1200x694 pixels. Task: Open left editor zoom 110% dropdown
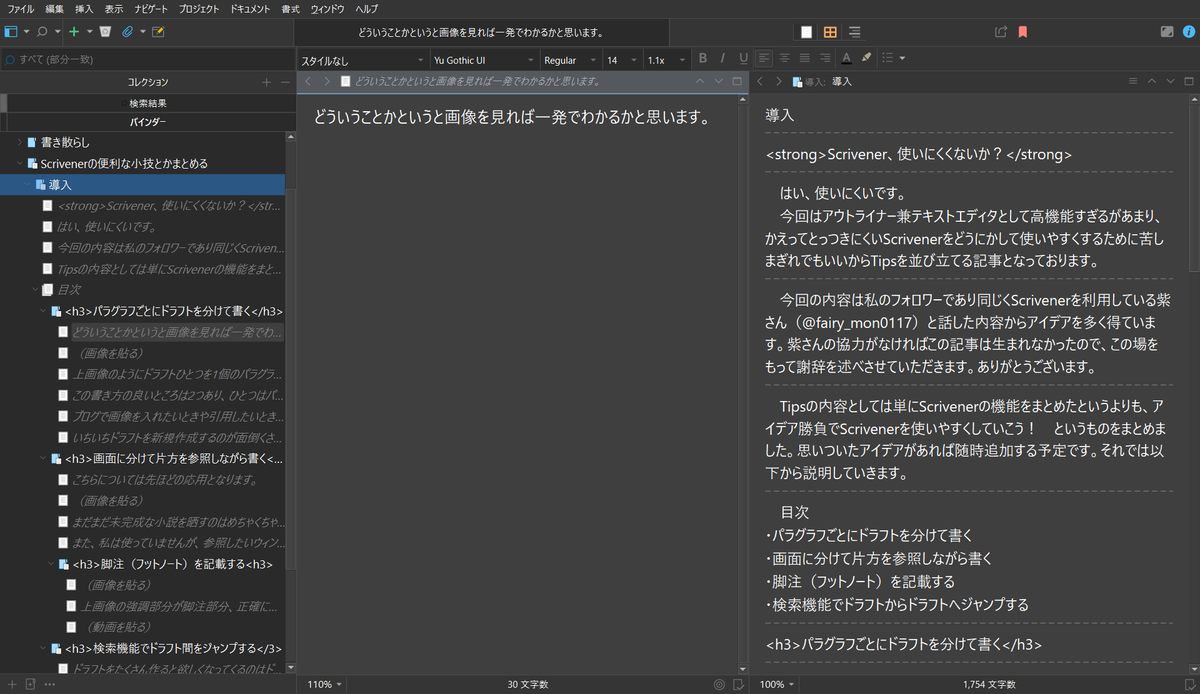pos(324,685)
